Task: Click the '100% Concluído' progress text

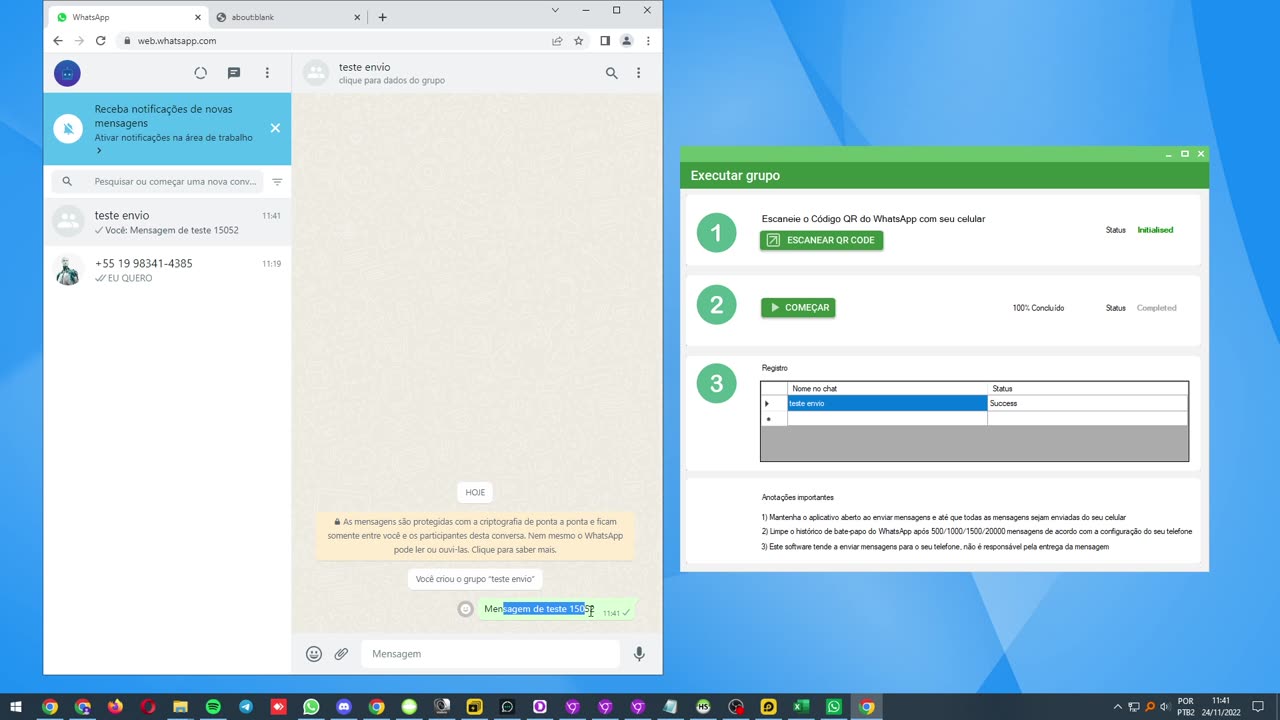Action: point(1038,308)
